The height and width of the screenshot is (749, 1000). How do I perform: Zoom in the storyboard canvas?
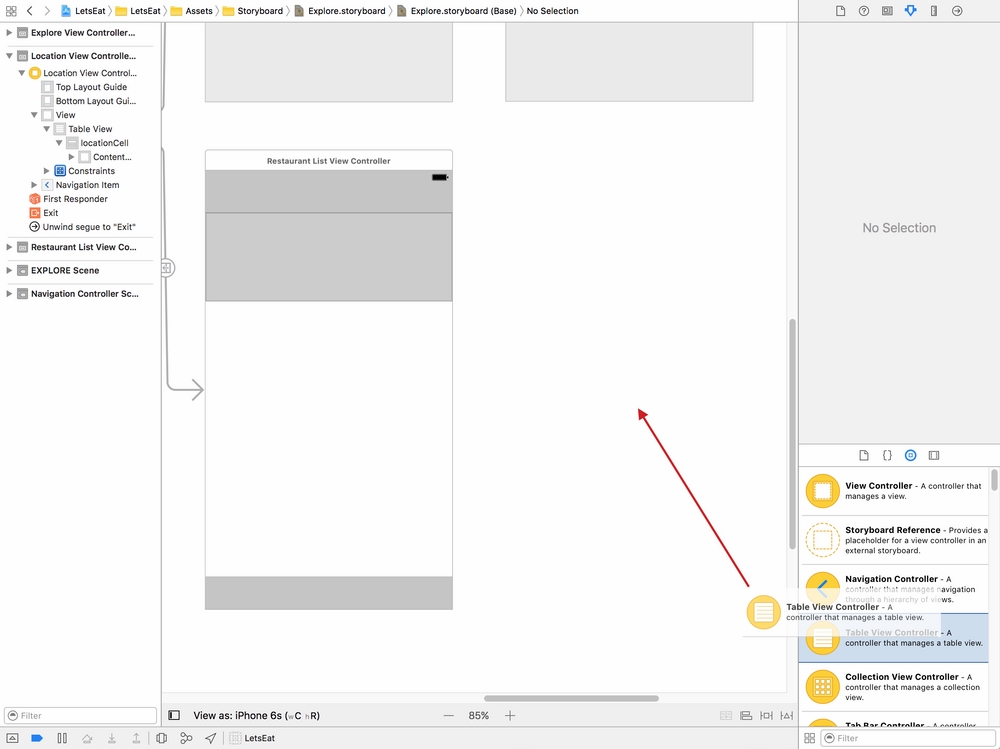(x=510, y=716)
